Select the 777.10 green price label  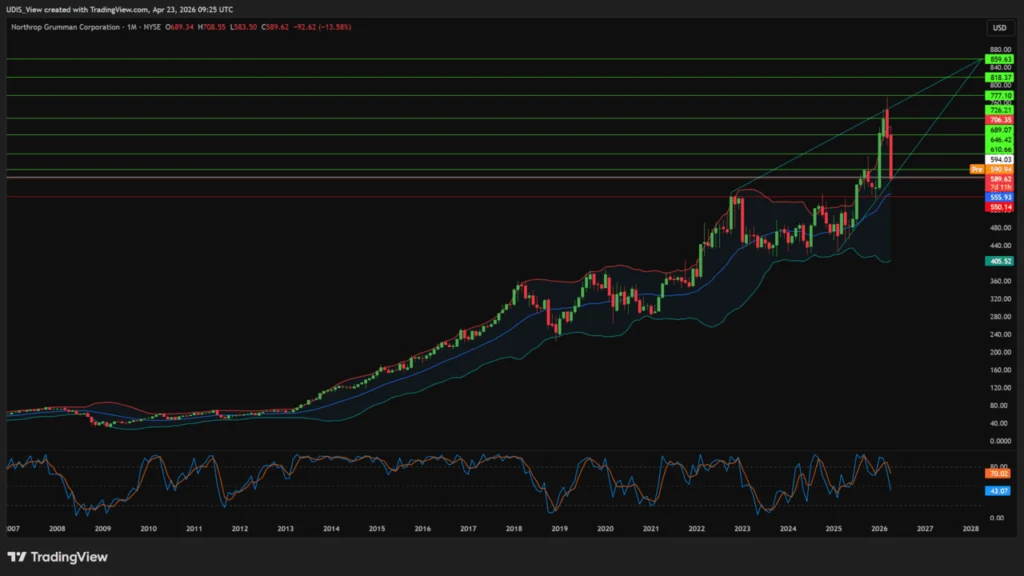click(999, 96)
